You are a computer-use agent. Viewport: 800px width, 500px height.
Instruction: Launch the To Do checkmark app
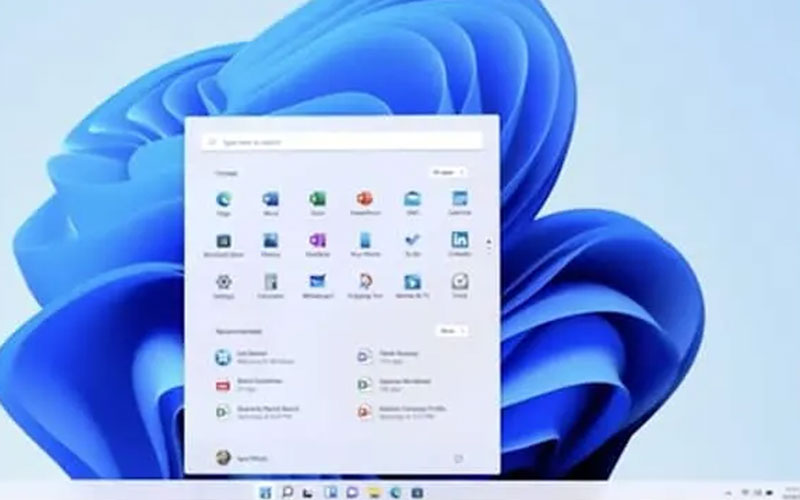[x=412, y=244]
